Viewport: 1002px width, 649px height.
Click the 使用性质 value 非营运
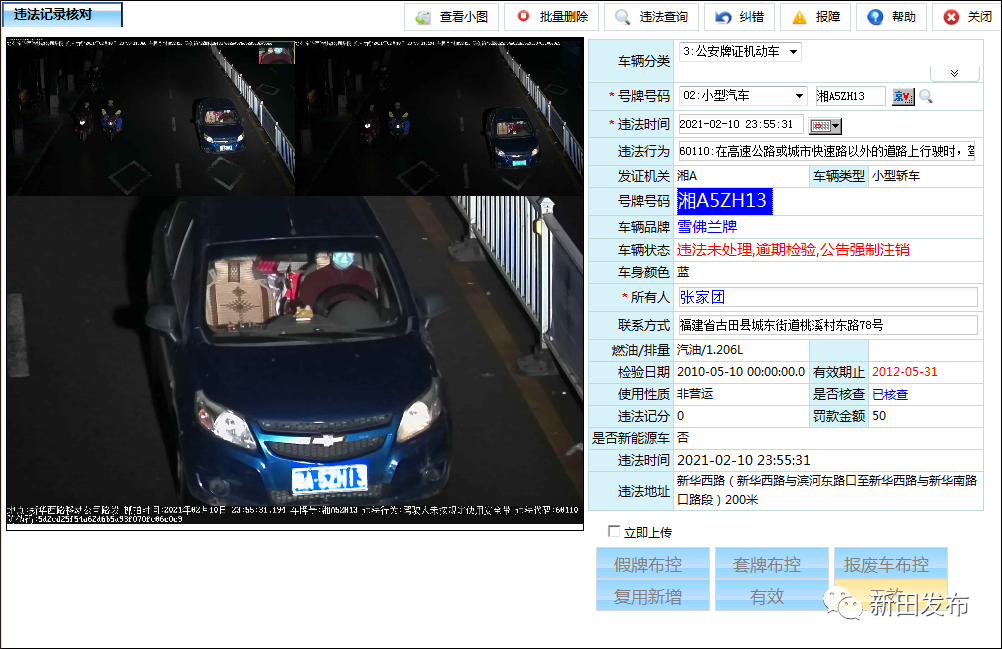tap(695, 394)
